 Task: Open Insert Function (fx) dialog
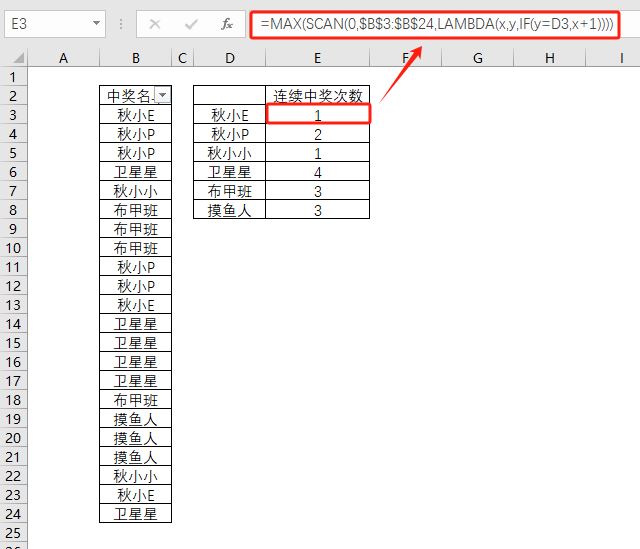(227, 24)
